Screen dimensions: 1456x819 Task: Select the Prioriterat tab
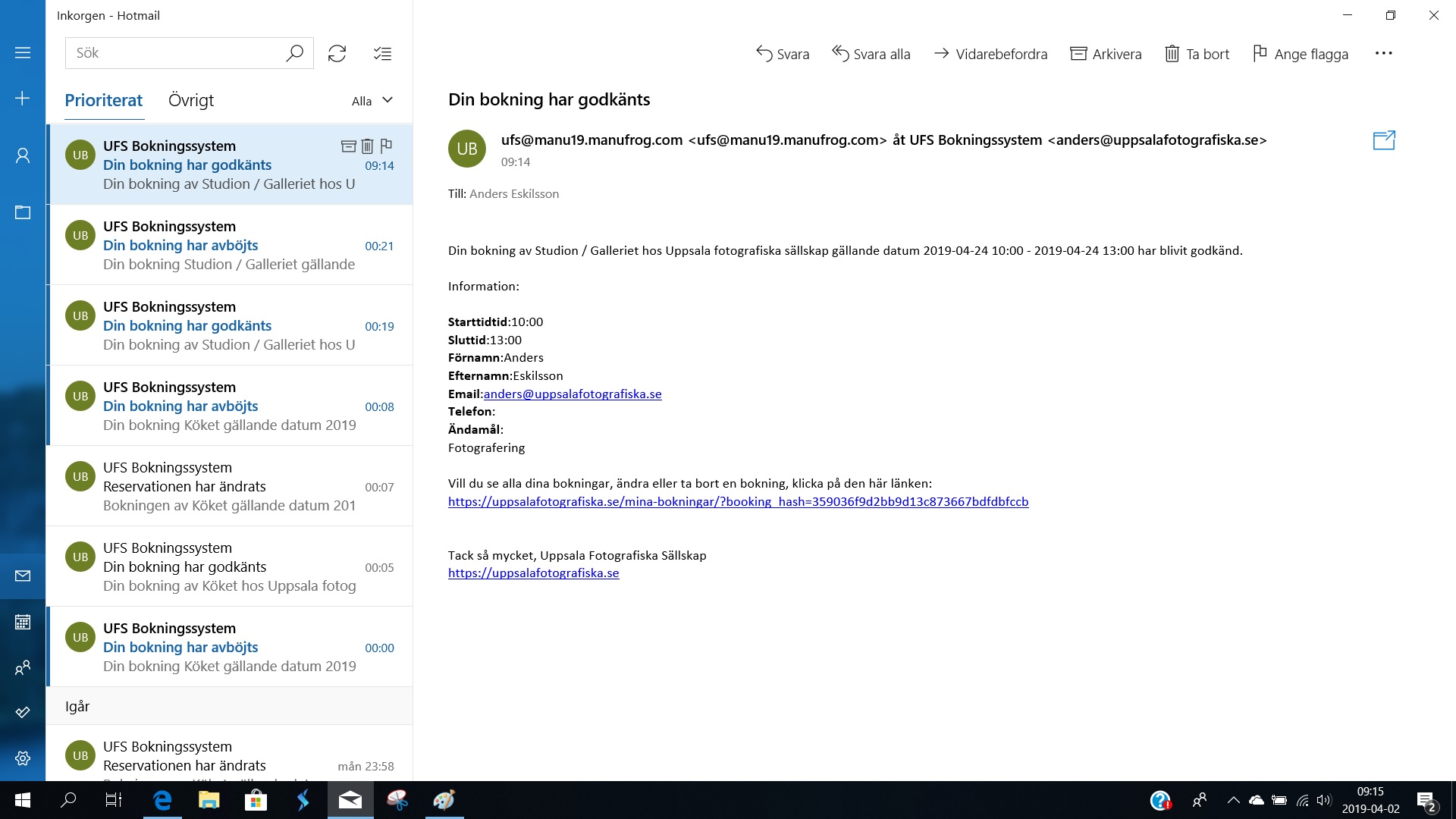click(x=104, y=100)
